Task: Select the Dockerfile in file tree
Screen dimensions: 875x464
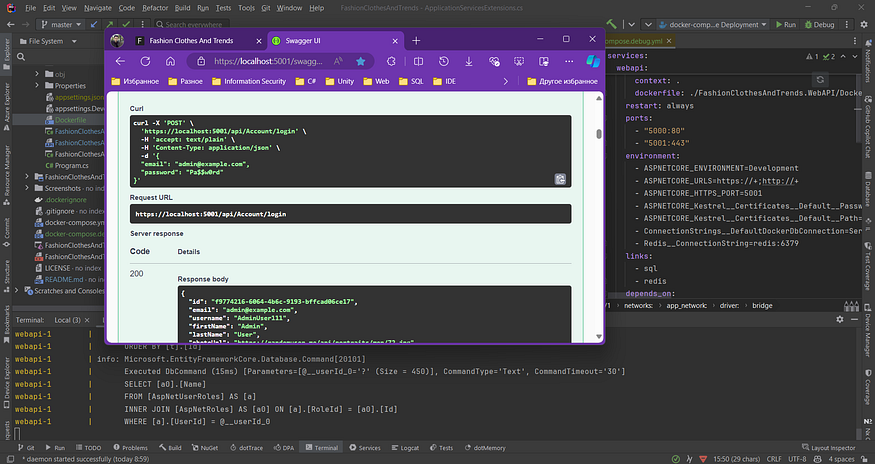Action: point(70,119)
